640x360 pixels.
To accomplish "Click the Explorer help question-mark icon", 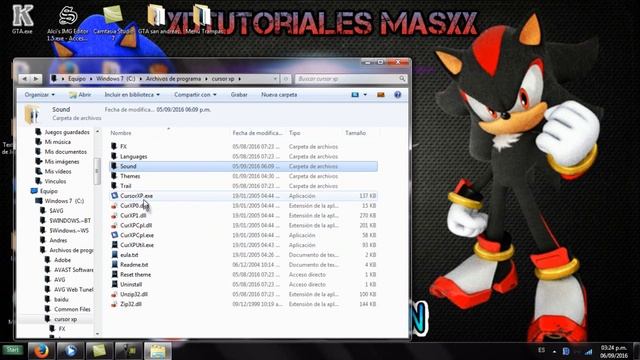I will (x=398, y=95).
